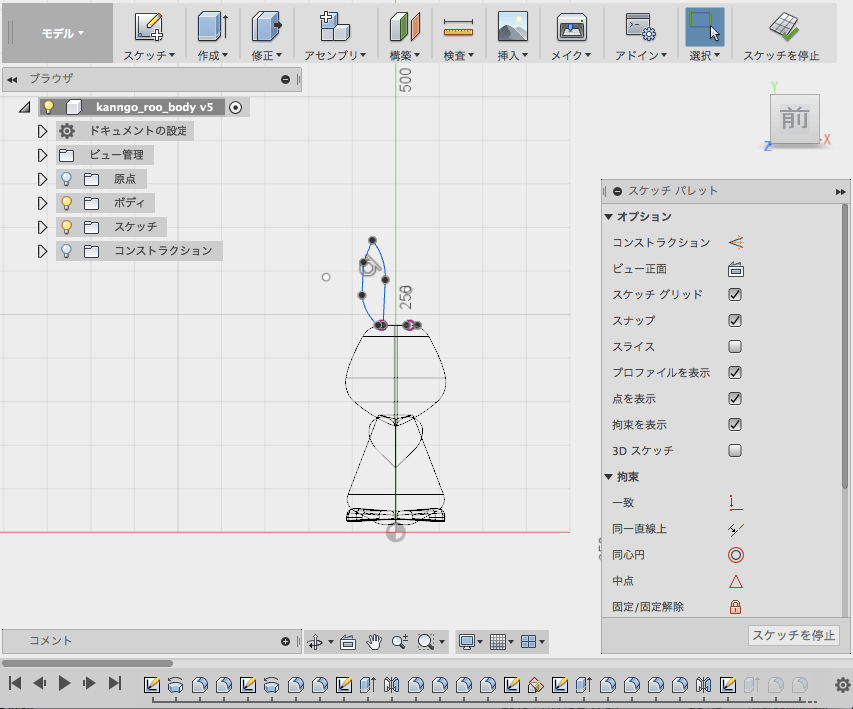Screen dimensions: 853x709
Task: Open the timeline settings gear
Action: point(842,685)
